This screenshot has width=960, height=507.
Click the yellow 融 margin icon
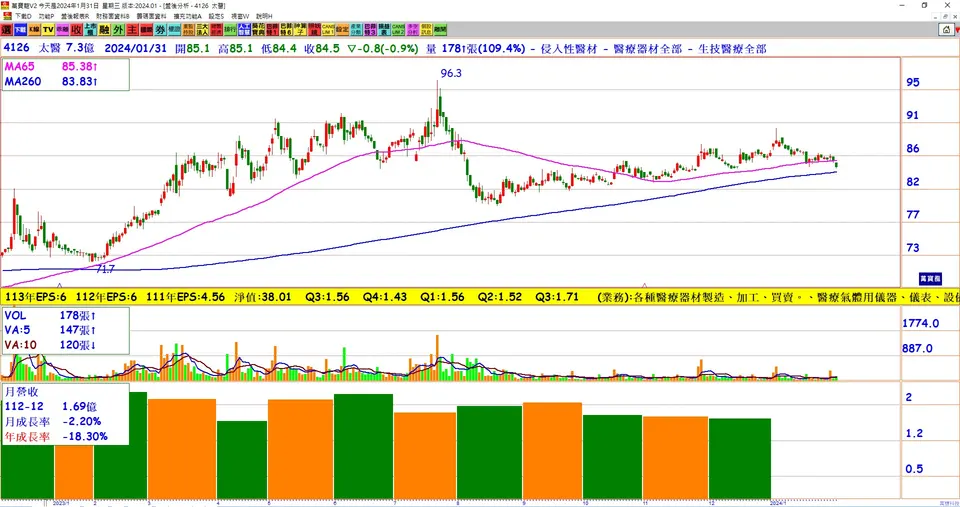pyautogui.click(x=104, y=29)
